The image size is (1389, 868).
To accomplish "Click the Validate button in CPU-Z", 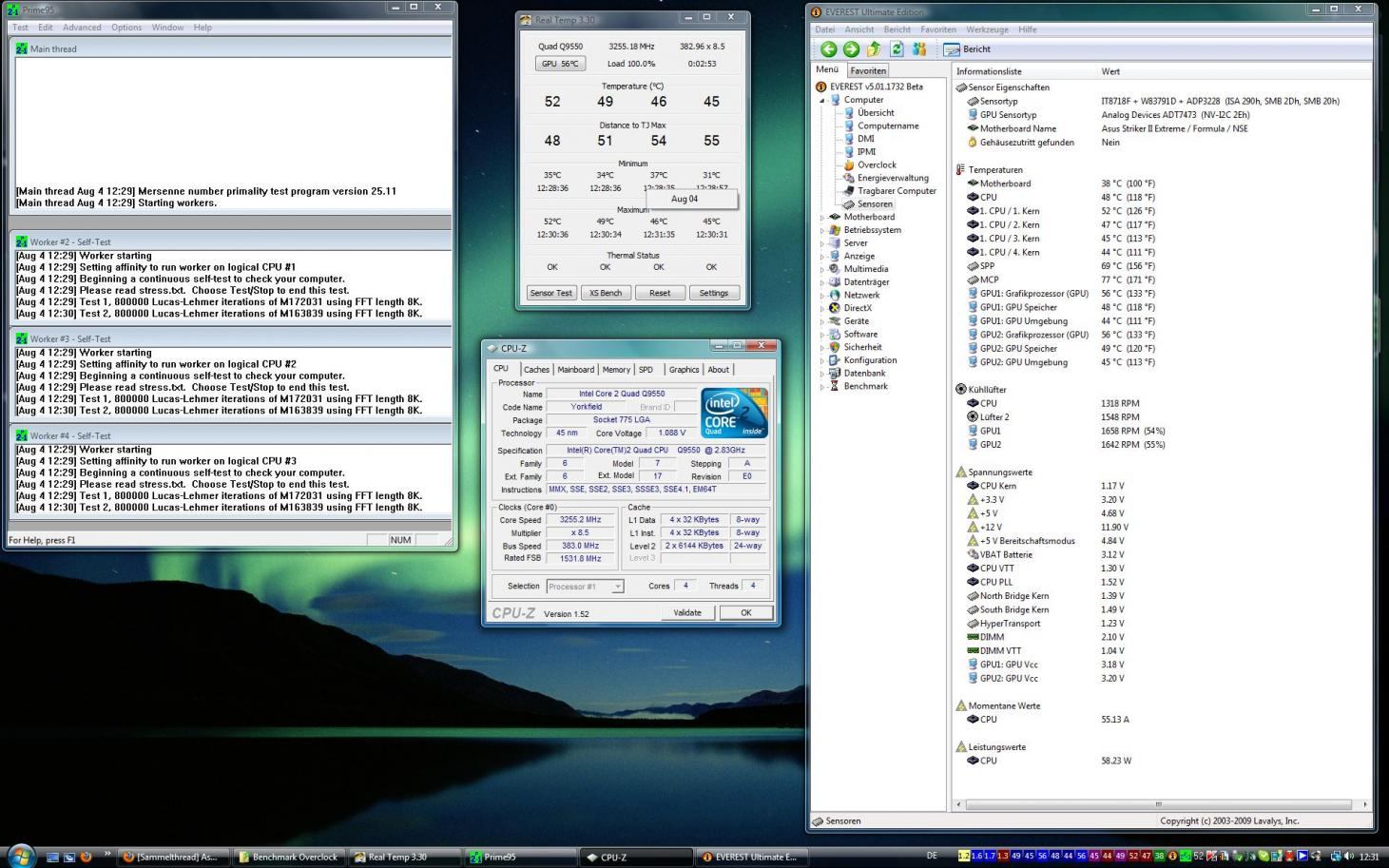I will tap(686, 613).
